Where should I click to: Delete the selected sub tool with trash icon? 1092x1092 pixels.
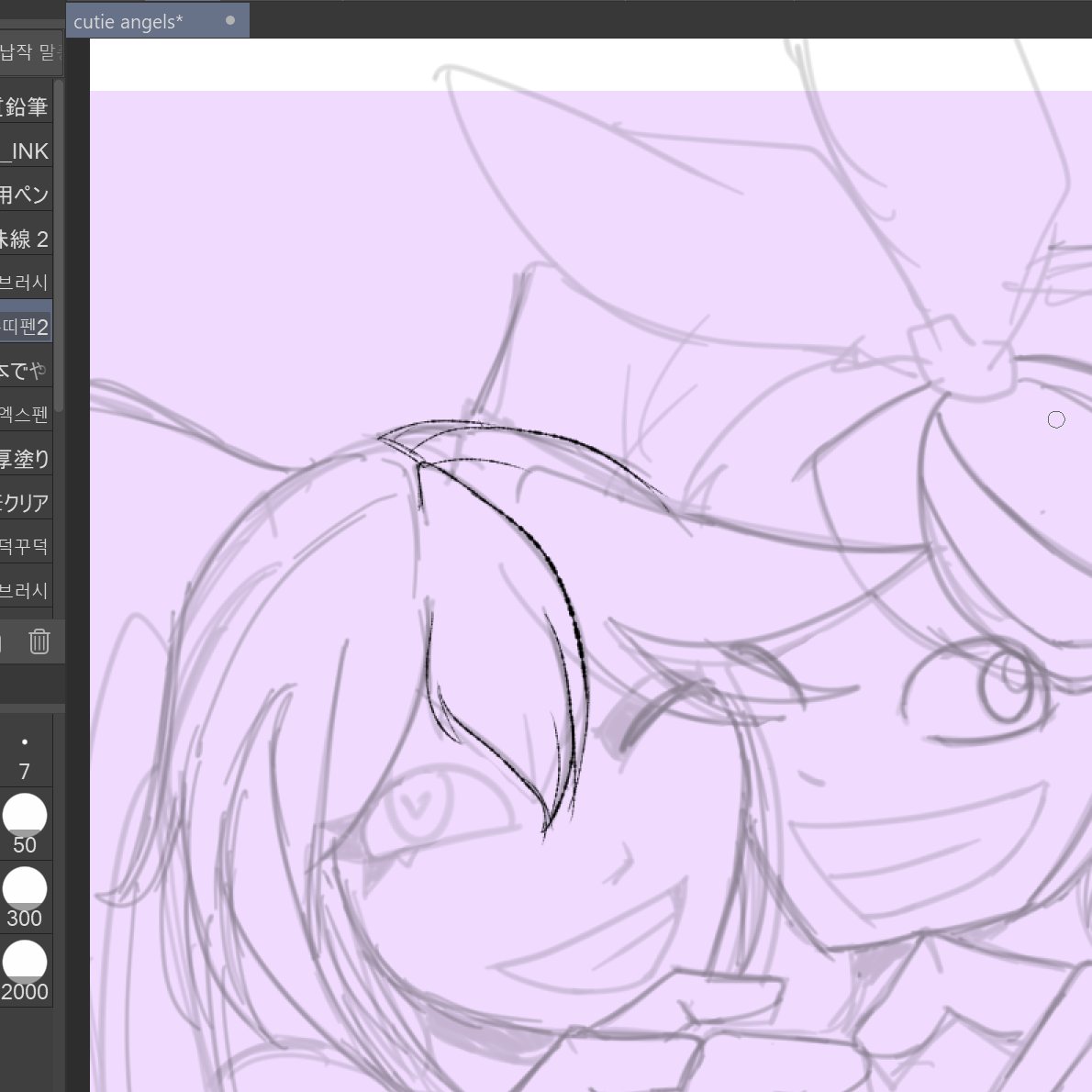click(x=39, y=641)
